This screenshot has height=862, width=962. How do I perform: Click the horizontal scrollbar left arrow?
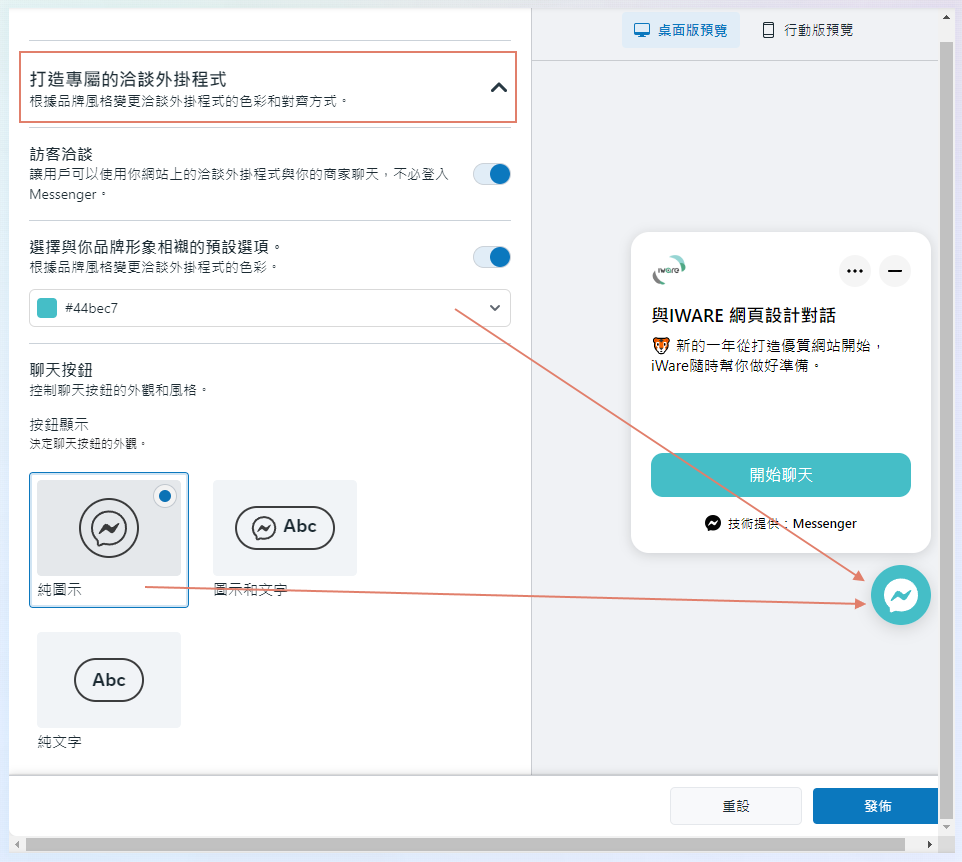tap(17, 845)
